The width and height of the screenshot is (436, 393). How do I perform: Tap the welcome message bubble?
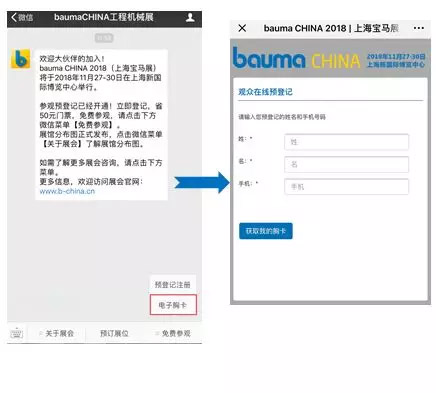tap(101, 125)
